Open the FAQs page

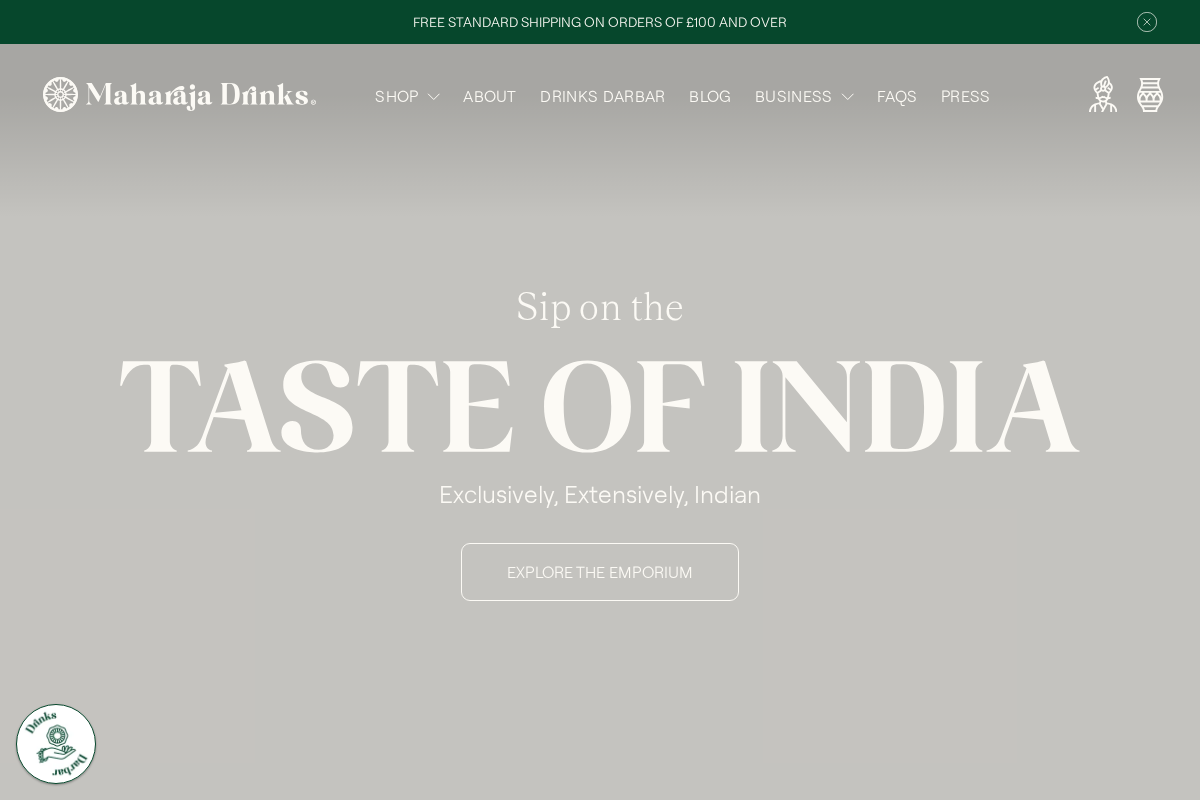coord(896,96)
